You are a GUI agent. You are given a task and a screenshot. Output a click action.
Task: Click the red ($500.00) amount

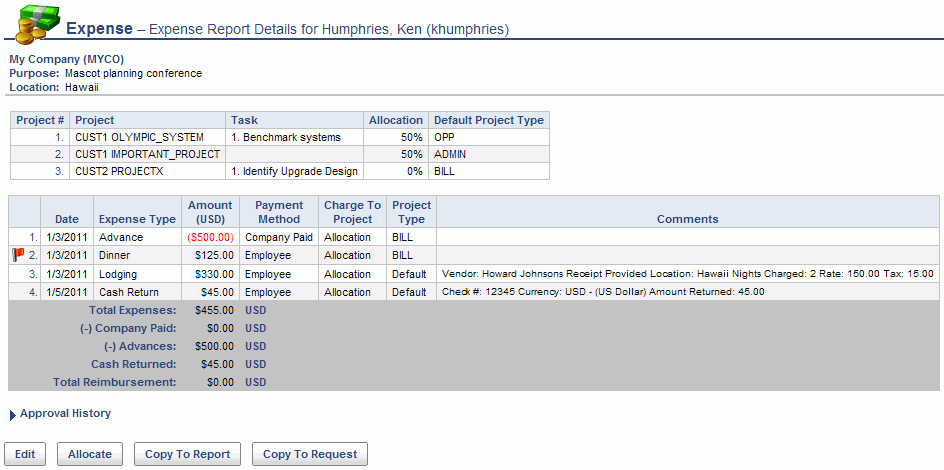[x=211, y=237]
